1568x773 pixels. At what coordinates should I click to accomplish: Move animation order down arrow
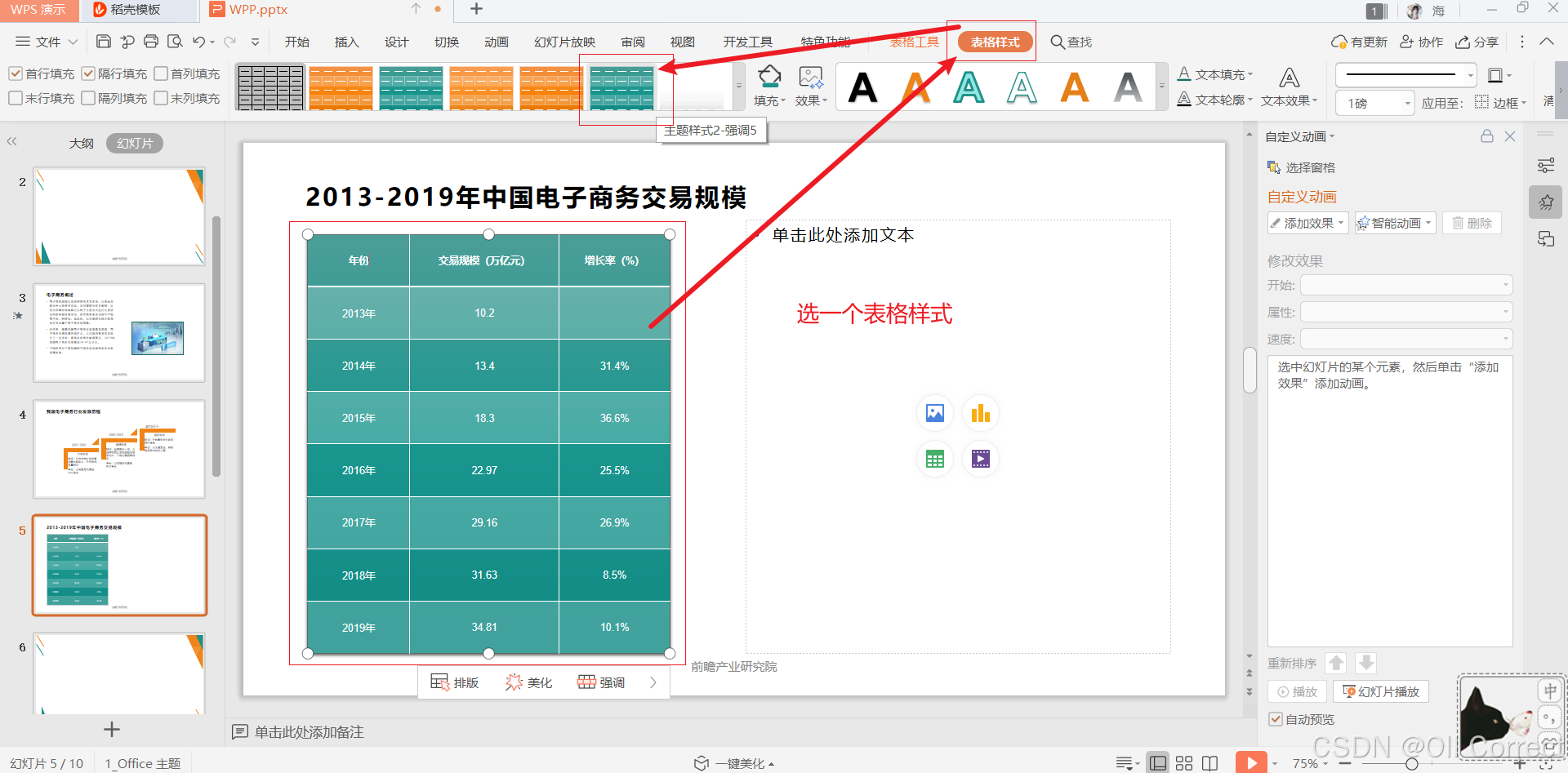click(x=1366, y=663)
